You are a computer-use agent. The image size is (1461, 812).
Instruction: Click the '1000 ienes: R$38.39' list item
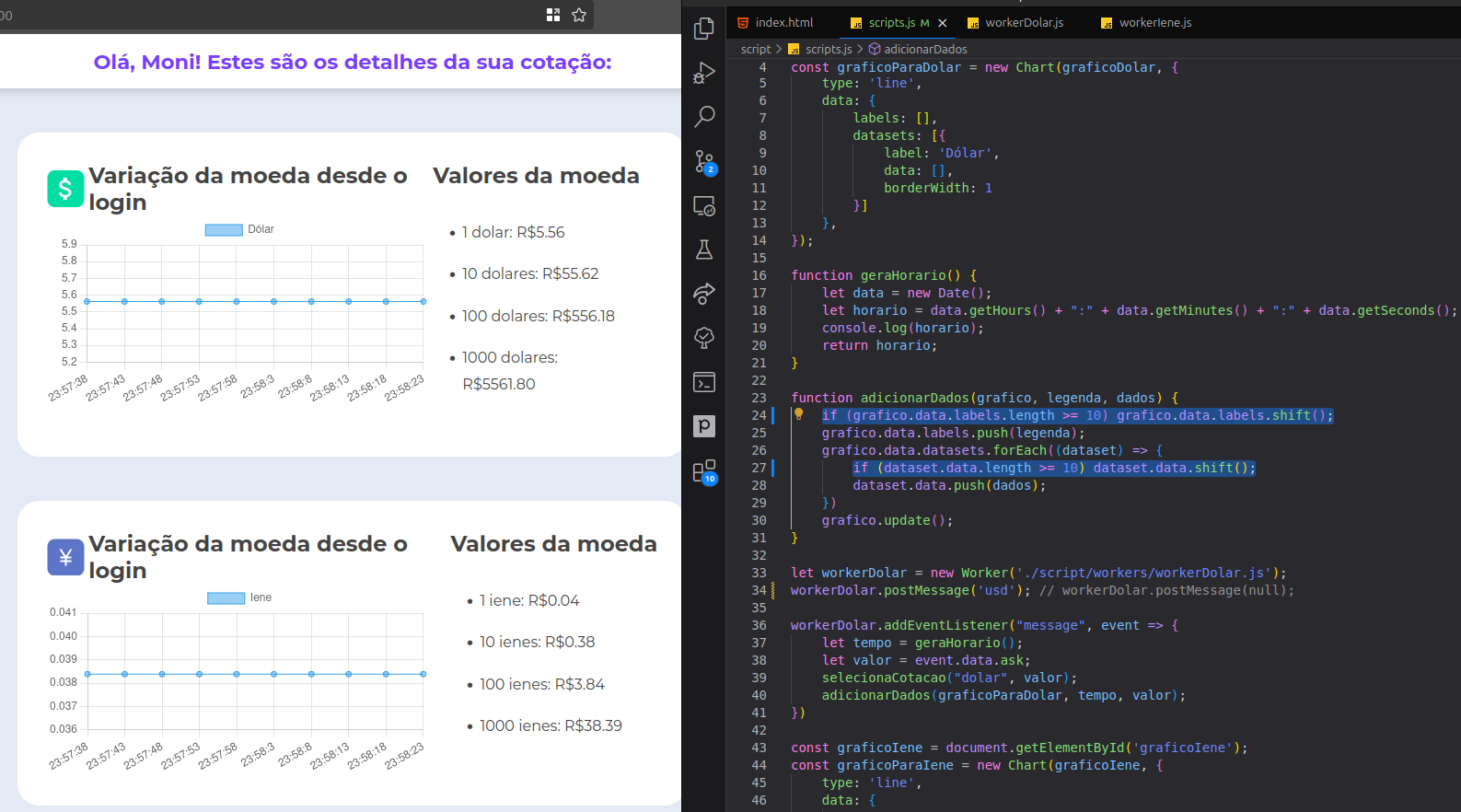[551, 725]
